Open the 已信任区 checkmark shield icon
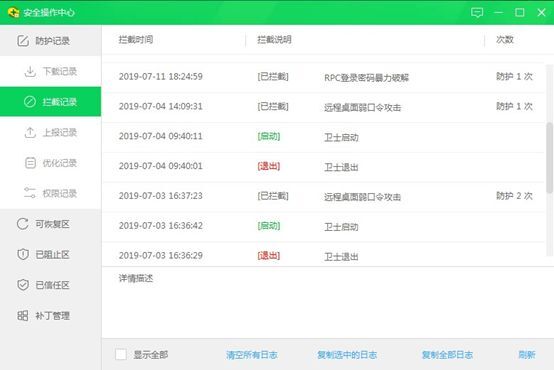 pyautogui.click(x=23, y=285)
